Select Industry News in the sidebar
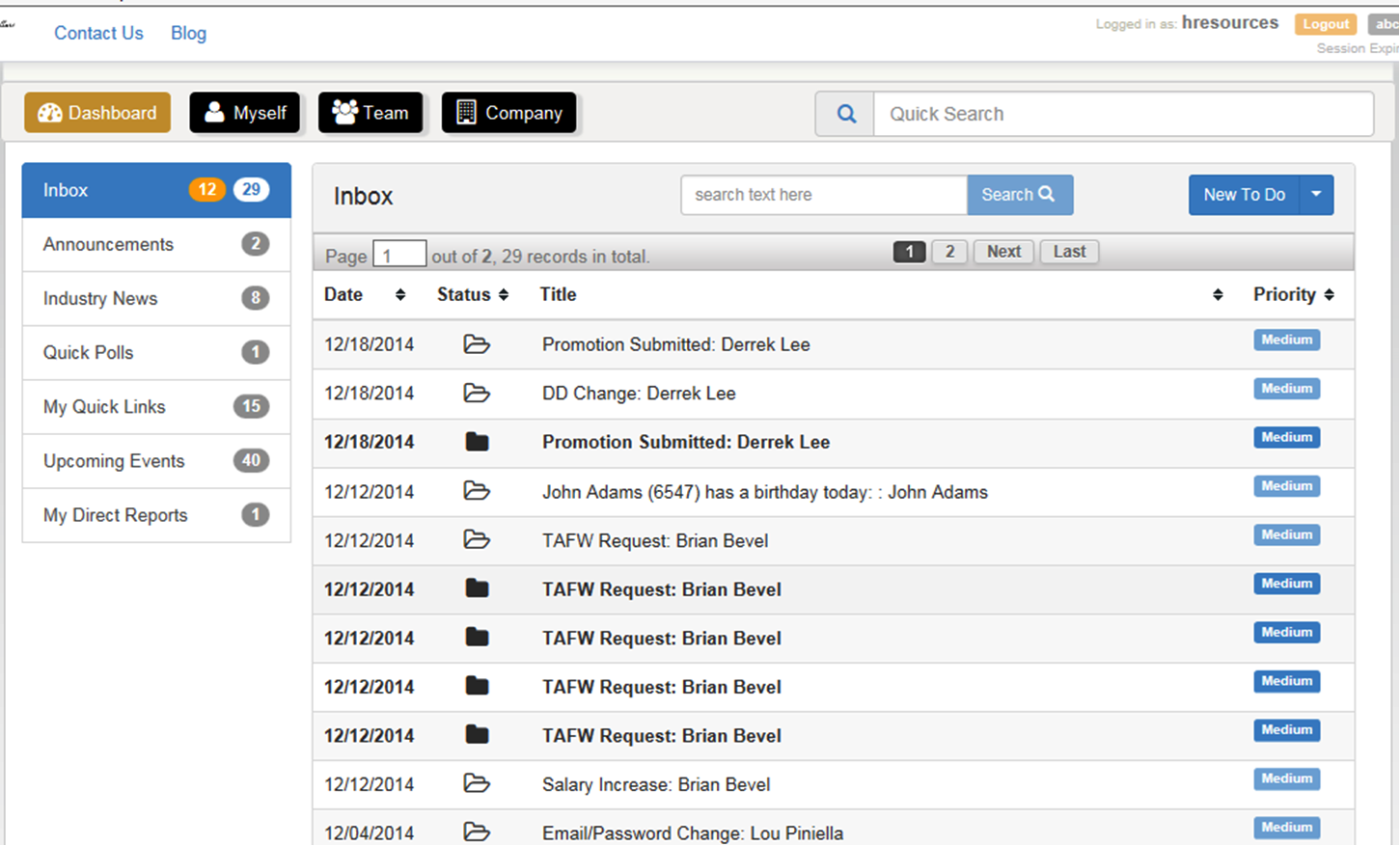This screenshot has width=1400, height=846. [99, 298]
